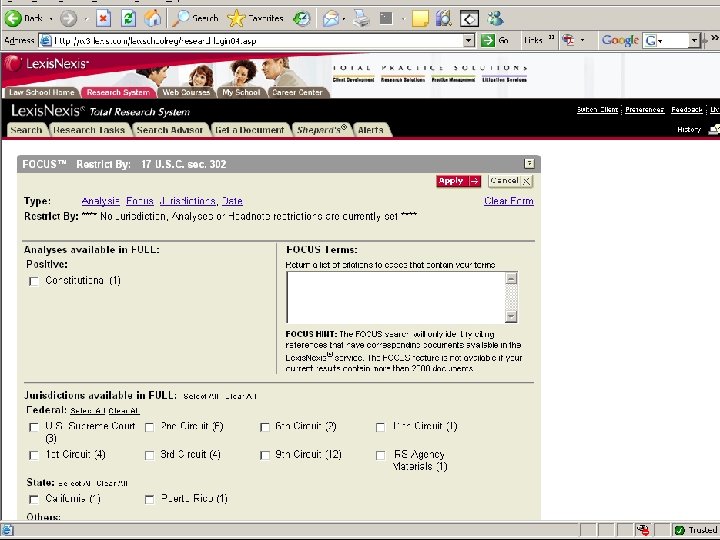Open Favorites star button
Image resolution: width=720 pixels, height=540 pixels.
236,18
